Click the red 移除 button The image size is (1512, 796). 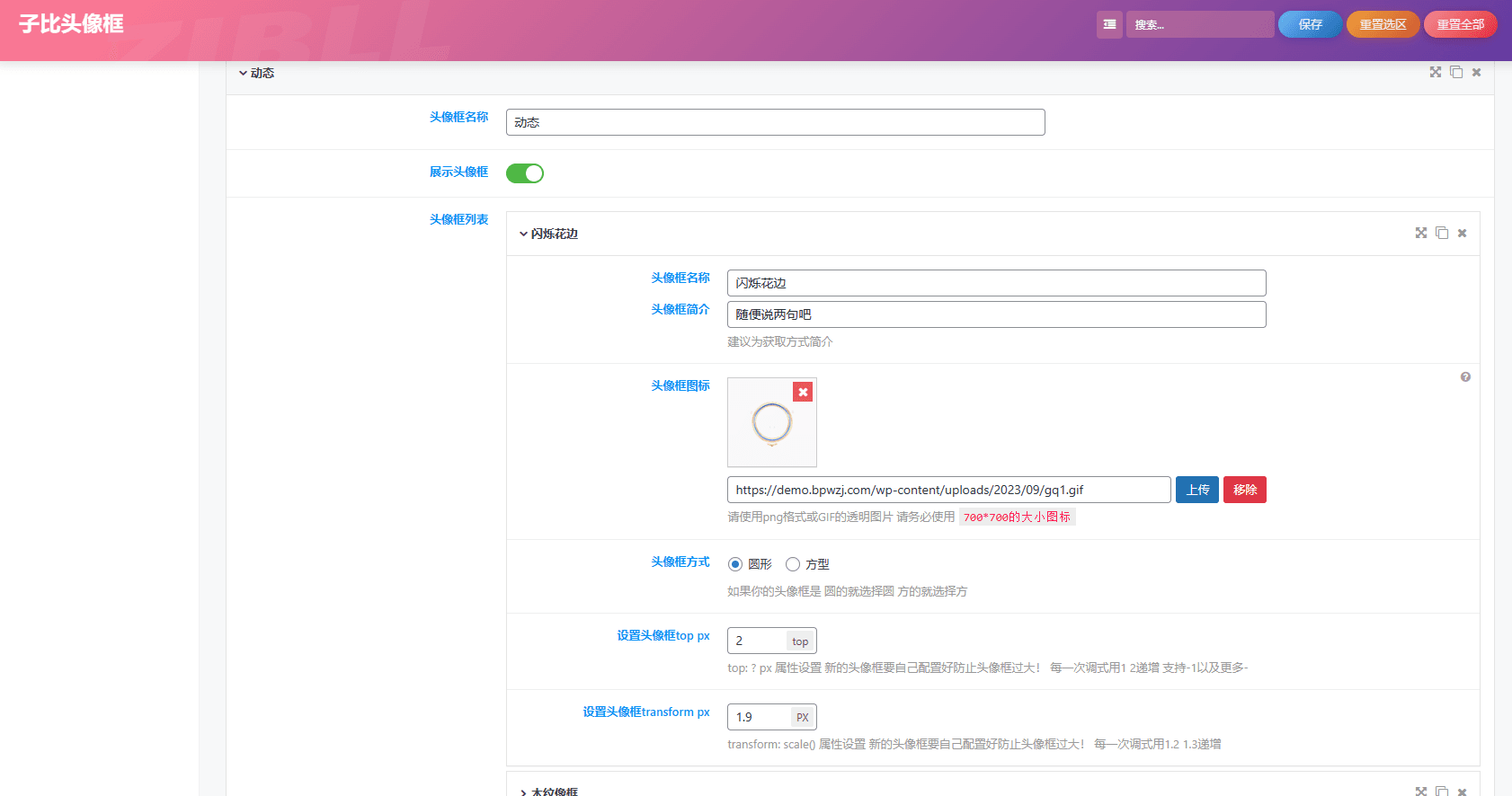[x=1245, y=490]
